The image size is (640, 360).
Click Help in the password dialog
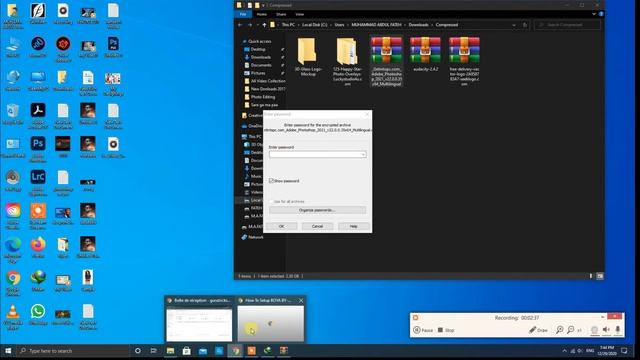click(x=353, y=226)
